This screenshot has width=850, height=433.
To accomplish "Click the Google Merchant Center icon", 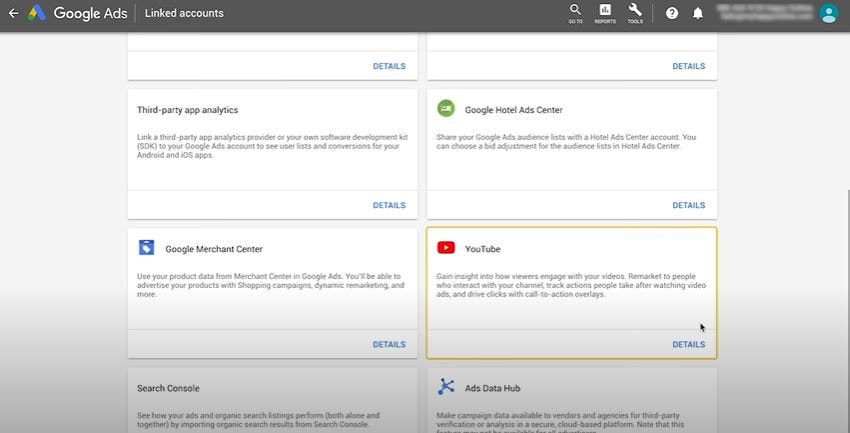I will coord(146,248).
